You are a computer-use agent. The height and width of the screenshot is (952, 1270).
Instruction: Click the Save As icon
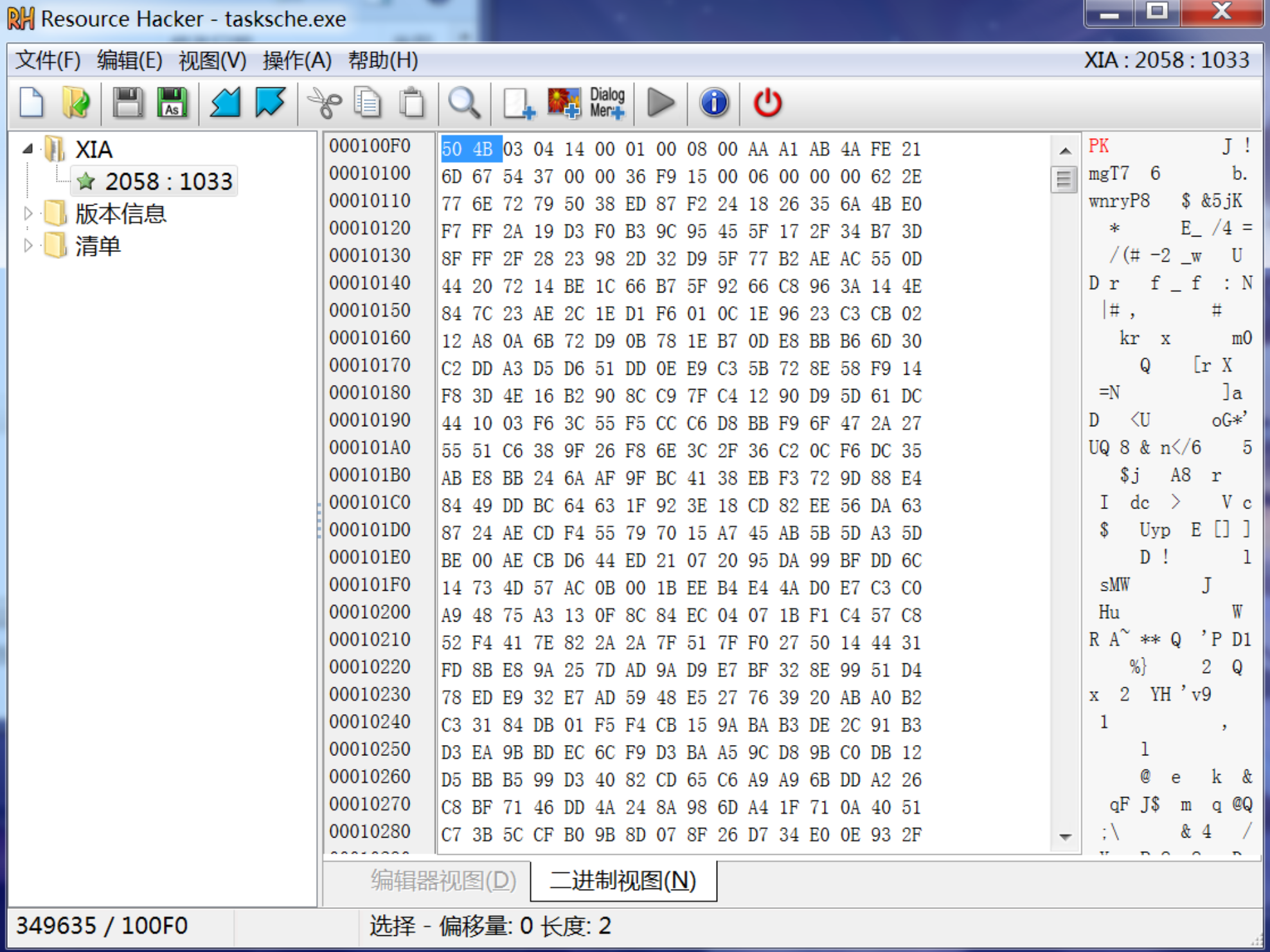pyautogui.click(x=172, y=103)
